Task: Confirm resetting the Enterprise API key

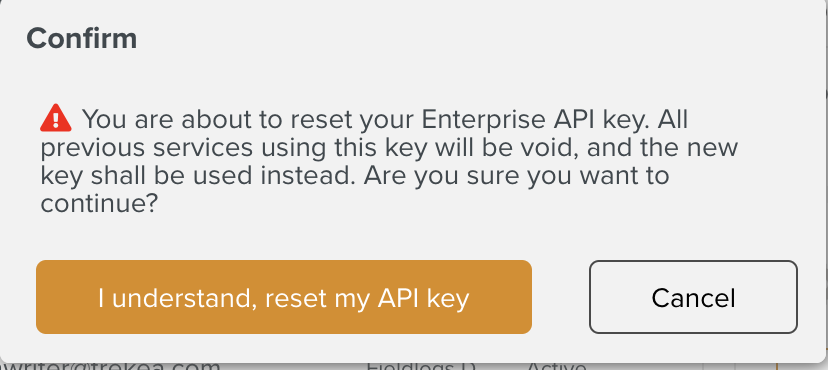Action: coord(284,297)
